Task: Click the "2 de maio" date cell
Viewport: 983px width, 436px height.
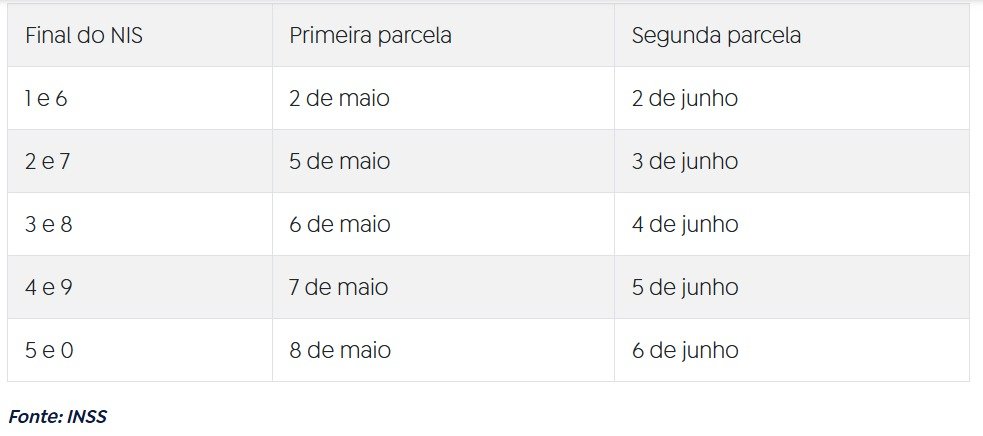Action: tap(339, 99)
